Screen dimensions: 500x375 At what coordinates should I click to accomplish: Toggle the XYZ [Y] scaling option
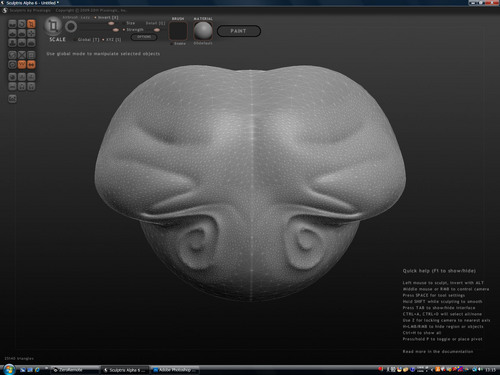tap(112, 39)
